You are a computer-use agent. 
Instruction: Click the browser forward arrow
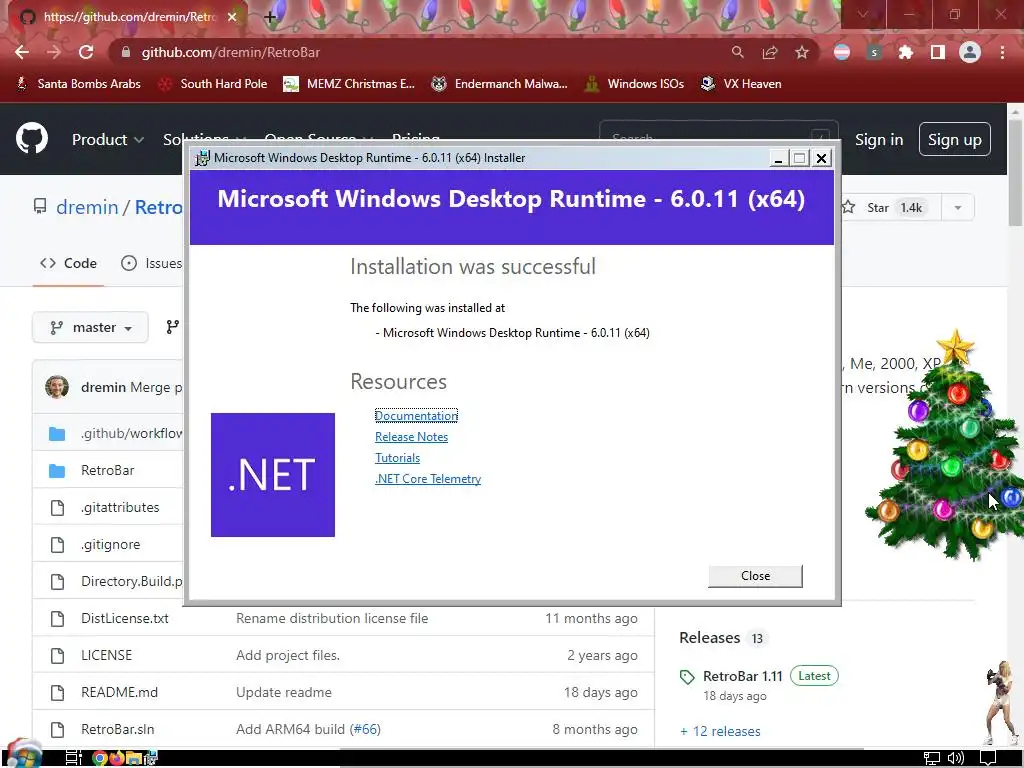pos(54,52)
